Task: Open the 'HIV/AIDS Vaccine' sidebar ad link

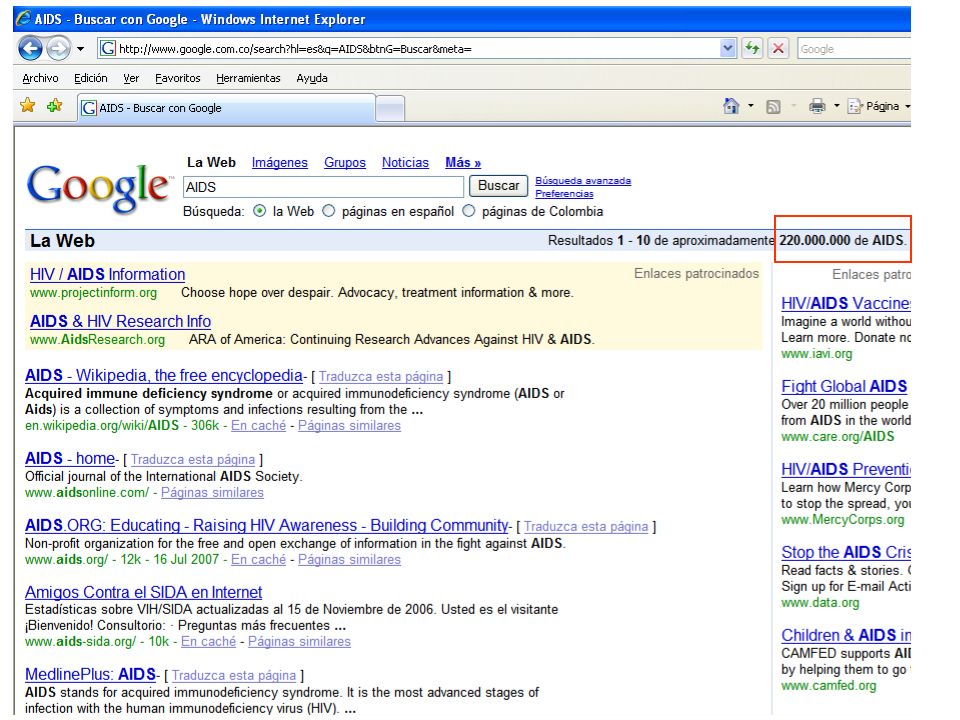Action: tap(846, 303)
